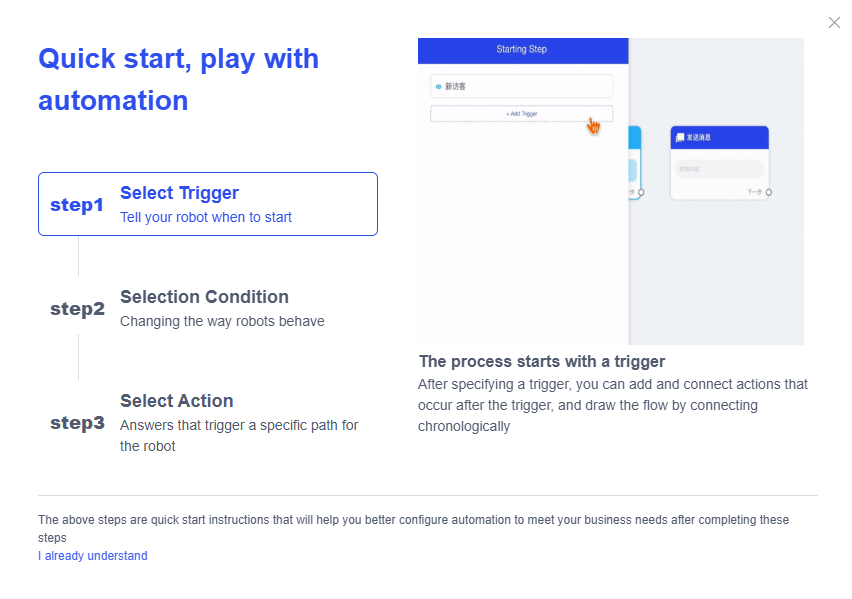Screen dimensions: 852x599
Task: Click the connector circle on the light-blue node
Action: click(641, 192)
